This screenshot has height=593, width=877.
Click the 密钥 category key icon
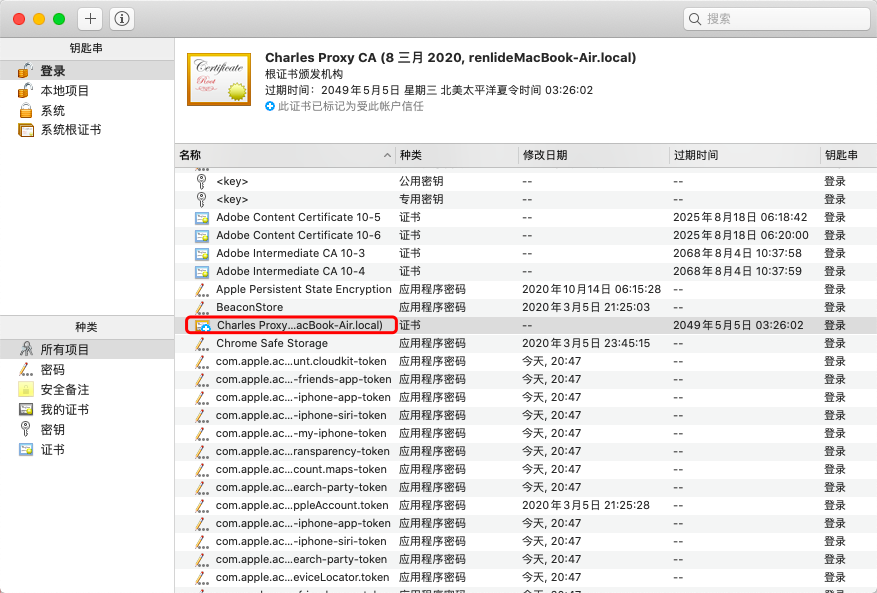(26, 429)
